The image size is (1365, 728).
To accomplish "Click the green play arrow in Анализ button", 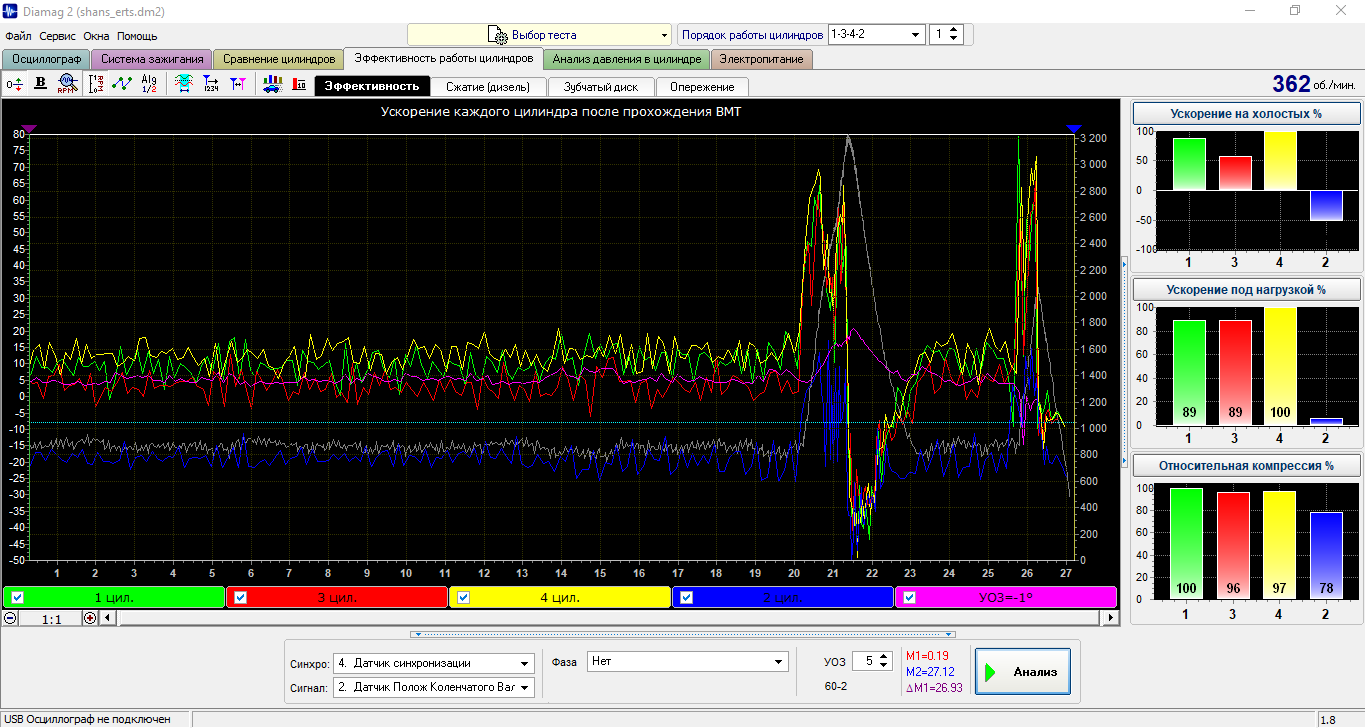I will click(x=991, y=672).
